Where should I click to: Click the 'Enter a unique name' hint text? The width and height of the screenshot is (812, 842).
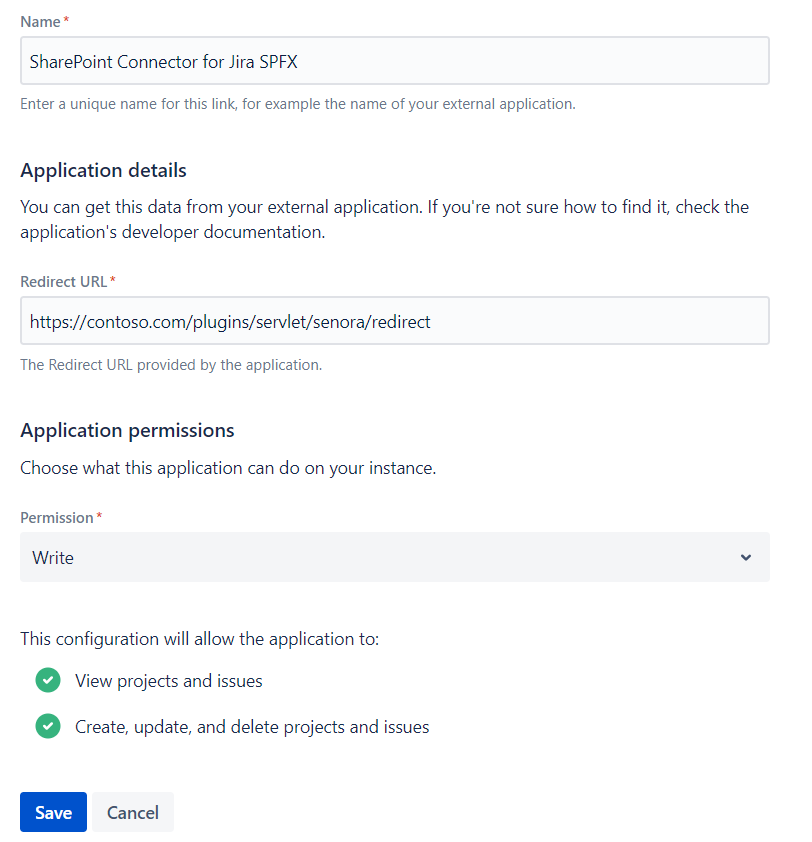[x=297, y=104]
